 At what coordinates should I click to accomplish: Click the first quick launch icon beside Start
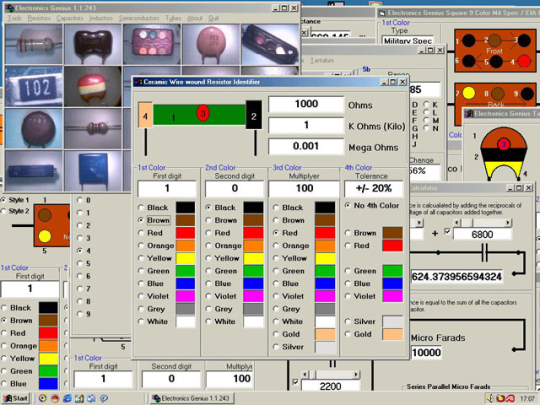(x=42, y=398)
